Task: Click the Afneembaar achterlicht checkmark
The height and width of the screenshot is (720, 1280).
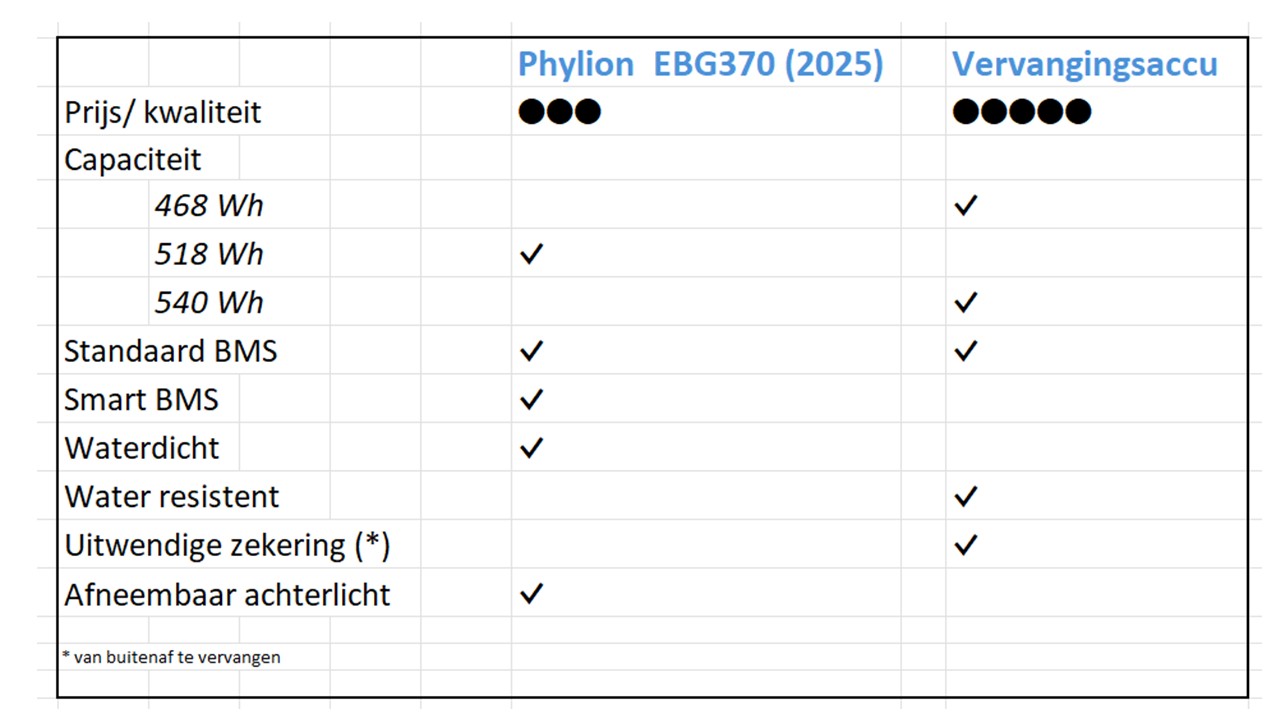Action: [x=531, y=594]
